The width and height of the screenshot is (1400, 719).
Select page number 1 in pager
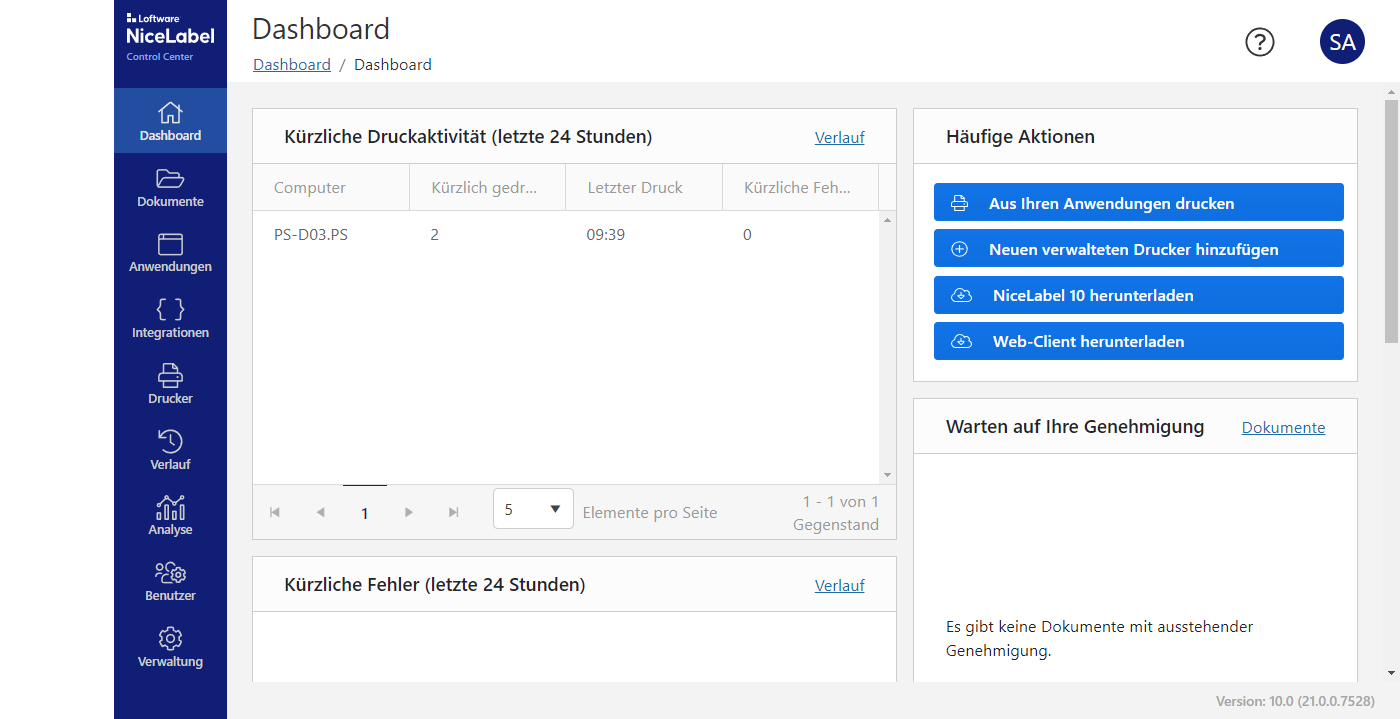pos(364,512)
